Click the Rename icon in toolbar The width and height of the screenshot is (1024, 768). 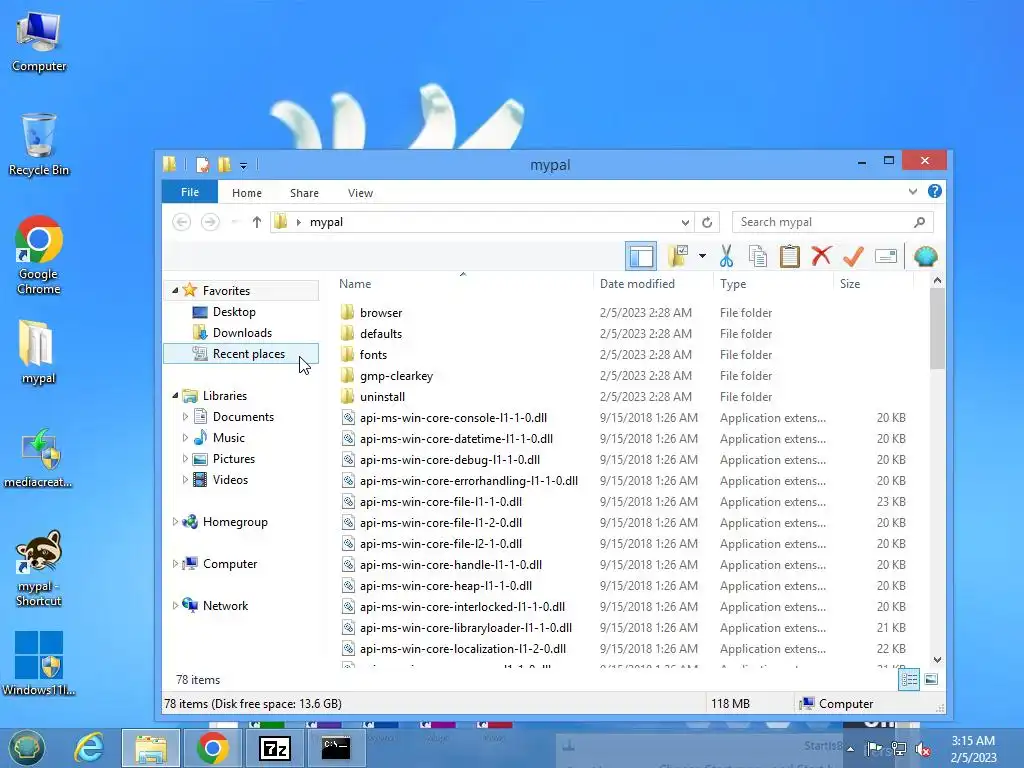(886, 256)
